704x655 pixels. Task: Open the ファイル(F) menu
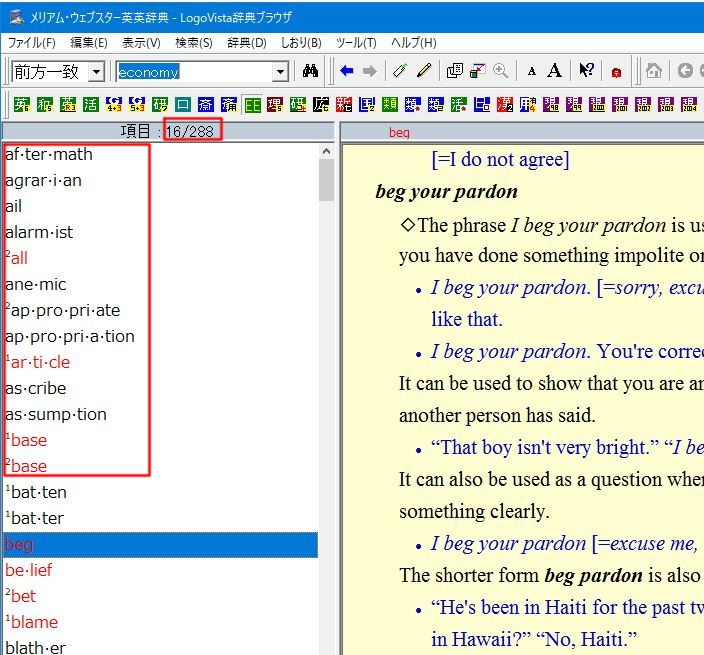pos(32,43)
